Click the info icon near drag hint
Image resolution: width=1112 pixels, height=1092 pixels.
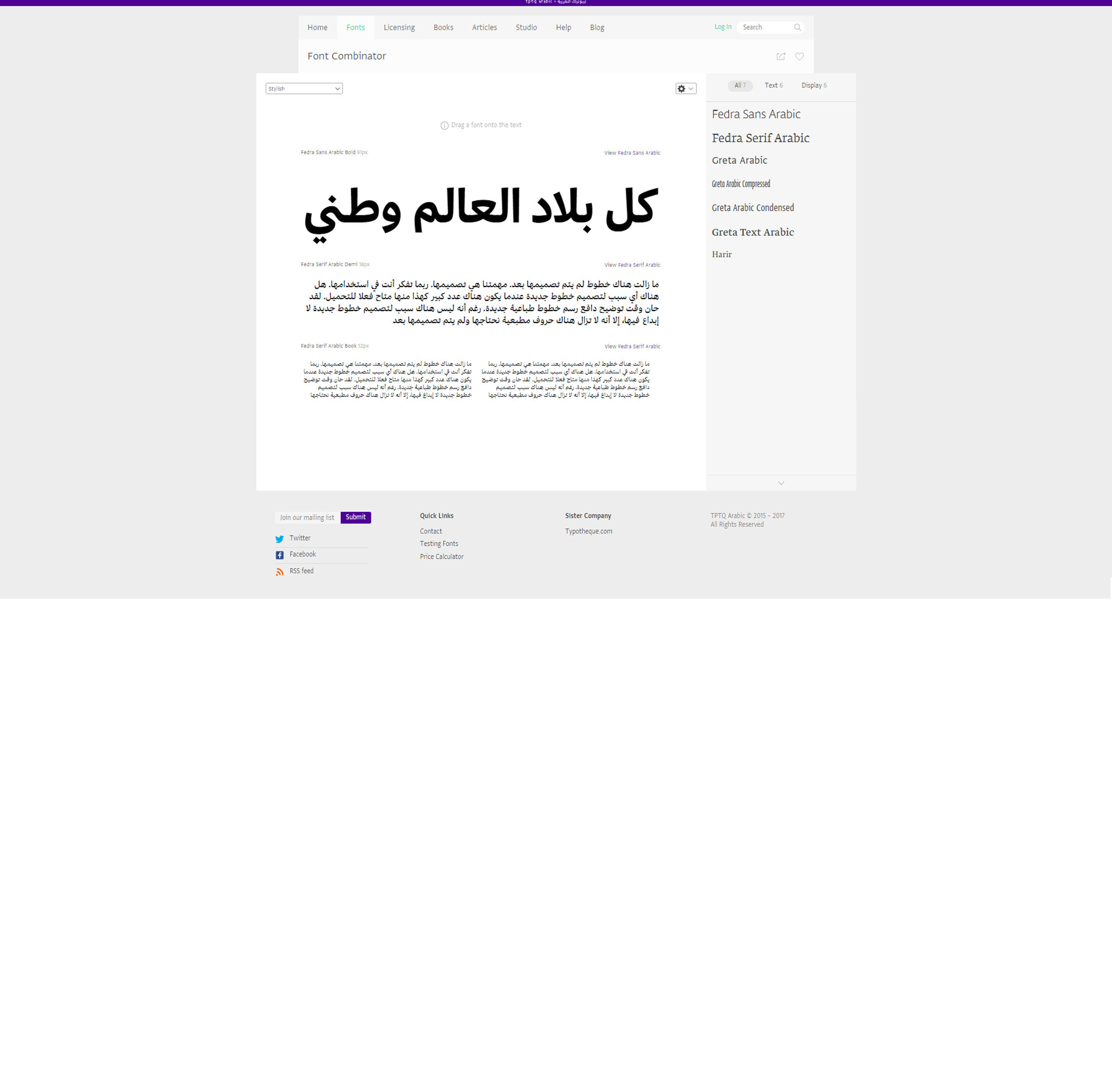tap(444, 126)
